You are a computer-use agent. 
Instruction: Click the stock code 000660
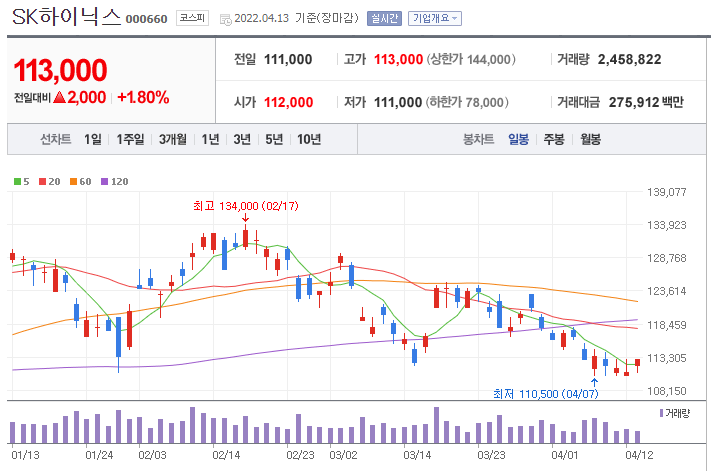tap(146, 19)
